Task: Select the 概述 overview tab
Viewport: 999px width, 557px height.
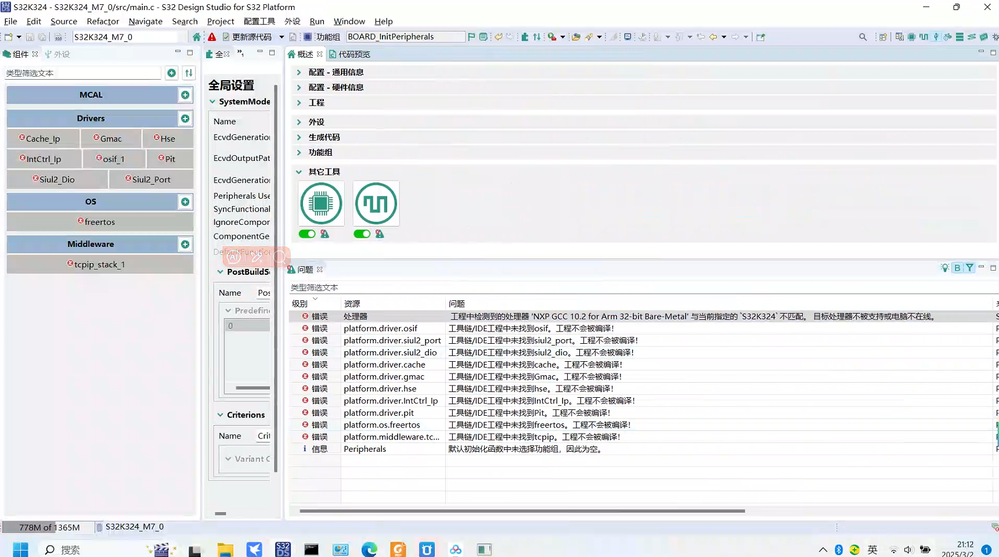Action: (305, 54)
